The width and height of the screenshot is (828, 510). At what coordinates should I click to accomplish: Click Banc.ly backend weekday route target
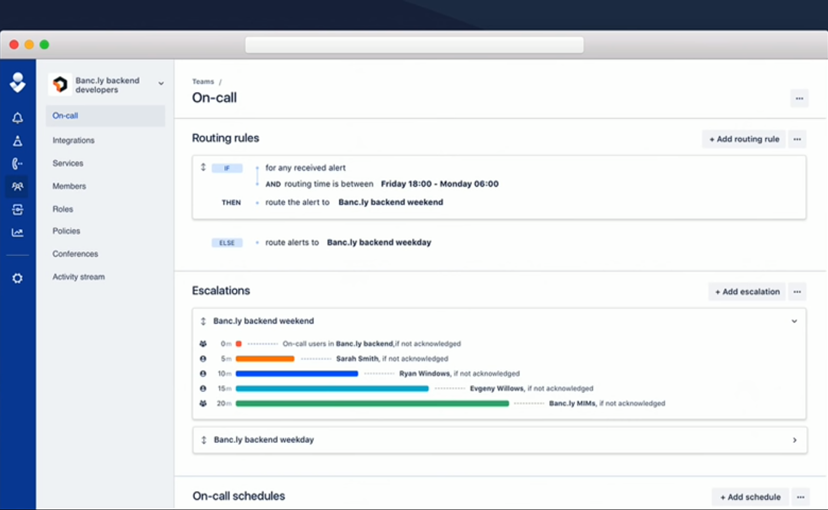click(x=379, y=242)
